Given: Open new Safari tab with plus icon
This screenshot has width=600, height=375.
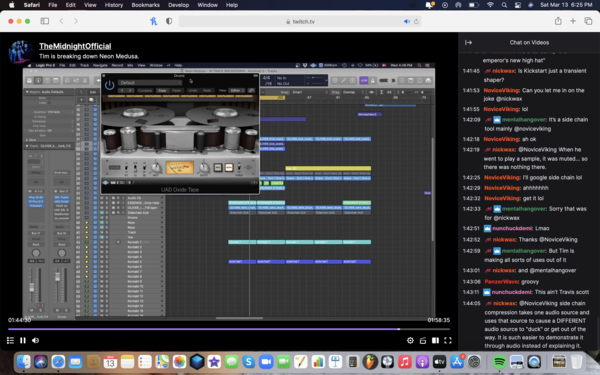Looking at the screenshot, I should pyautogui.click(x=573, y=21).
